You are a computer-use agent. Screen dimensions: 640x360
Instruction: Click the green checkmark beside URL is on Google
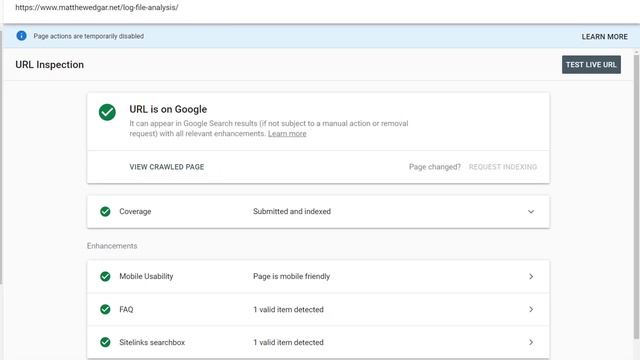click(107, 112)
